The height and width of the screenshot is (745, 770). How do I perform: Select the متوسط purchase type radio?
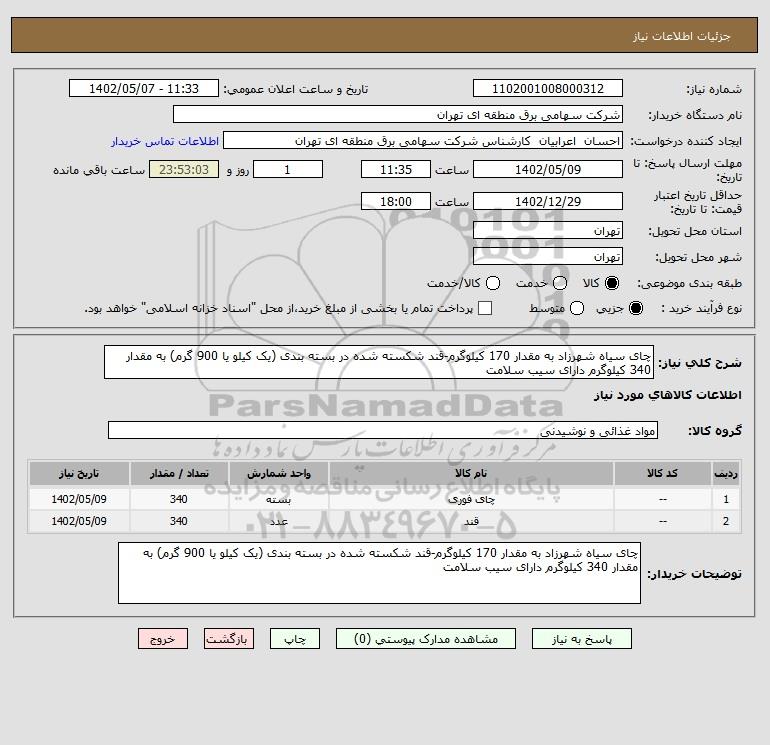tap(577, 308)
